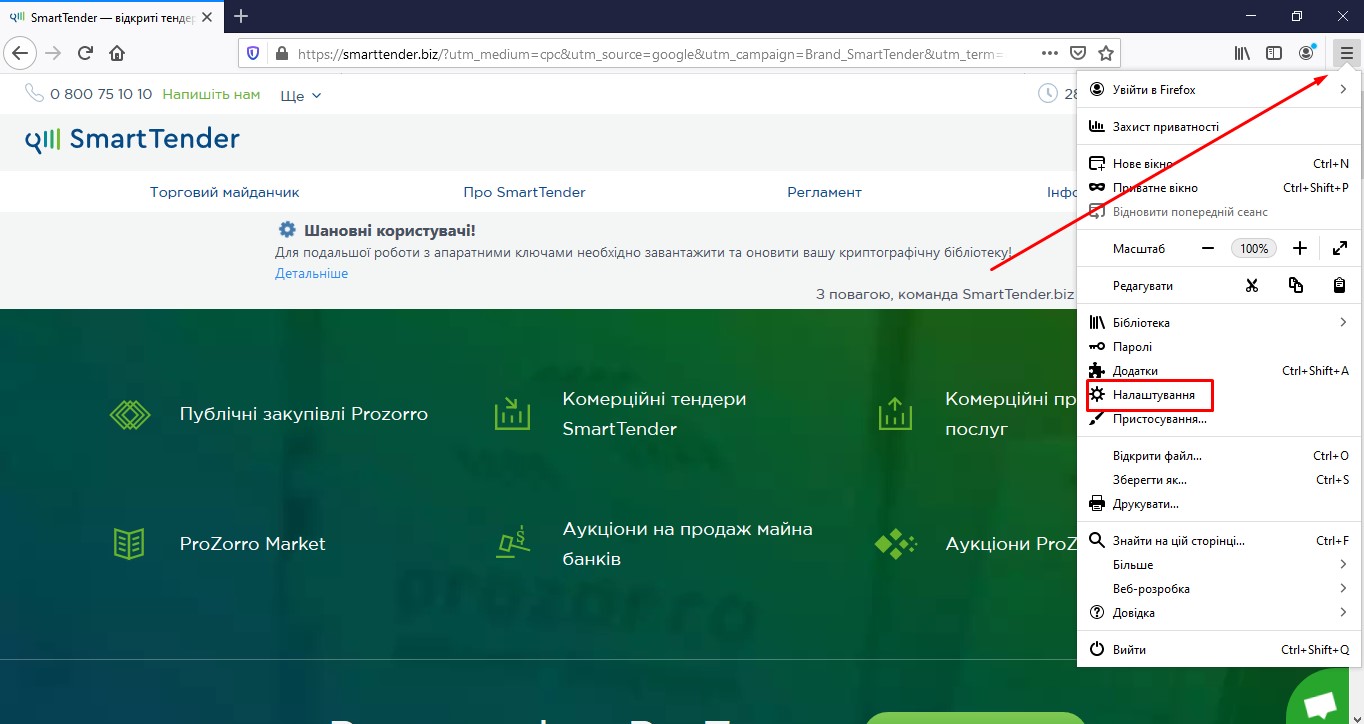Click the Firefox account avatar icon
The image size is (1364, 724).
point(1306,53)
